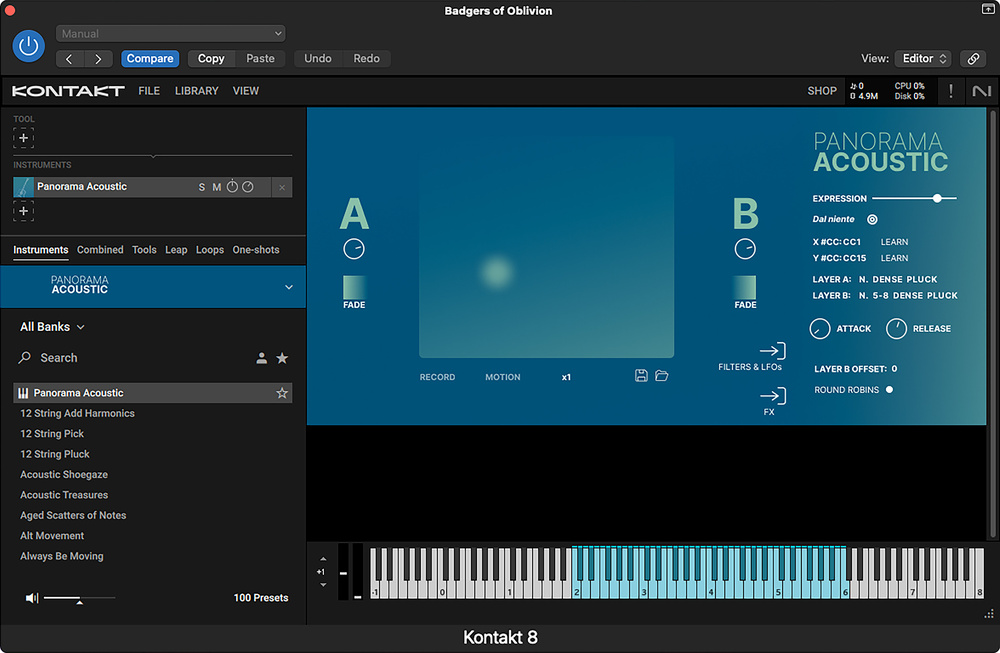Open the View Editor dropdown
The height and width of the screenshot is (653, 1000).
point(923,59)
